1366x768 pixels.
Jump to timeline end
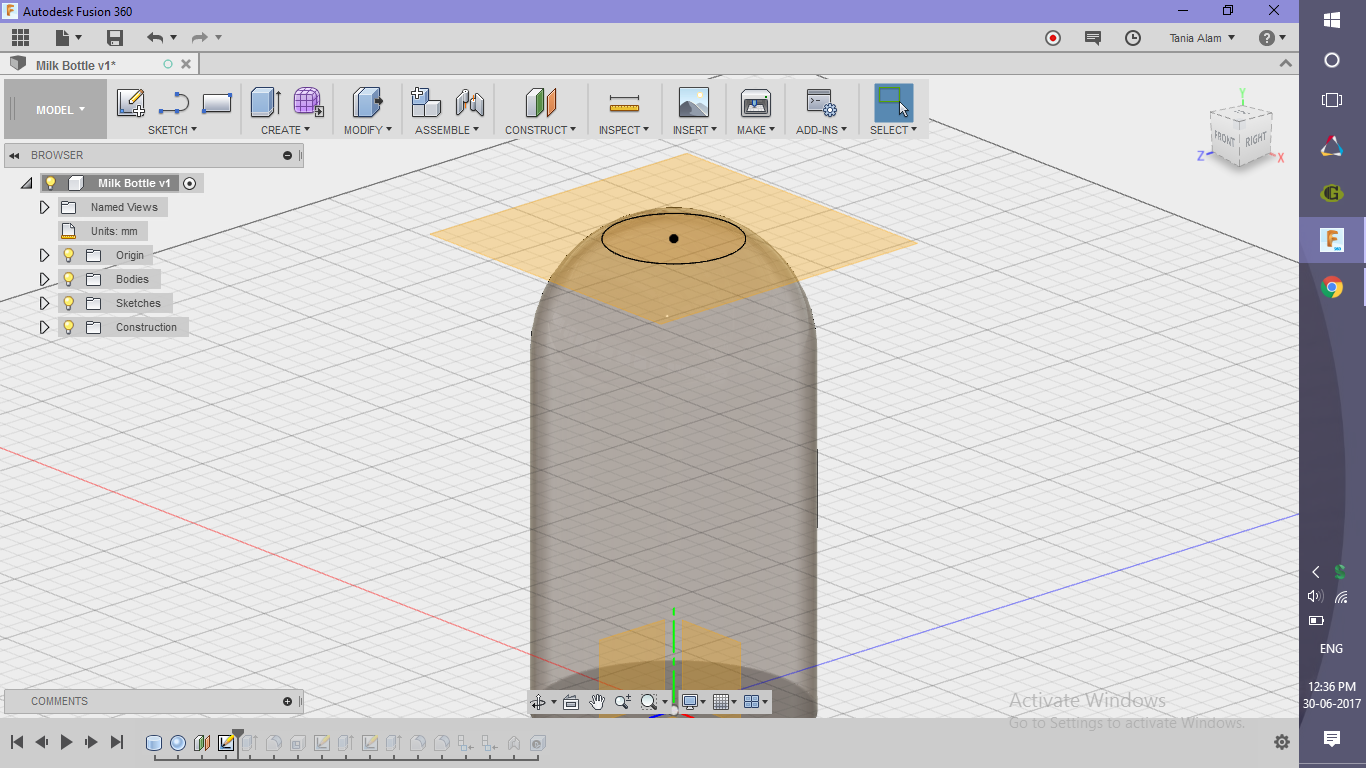(116, 742)
